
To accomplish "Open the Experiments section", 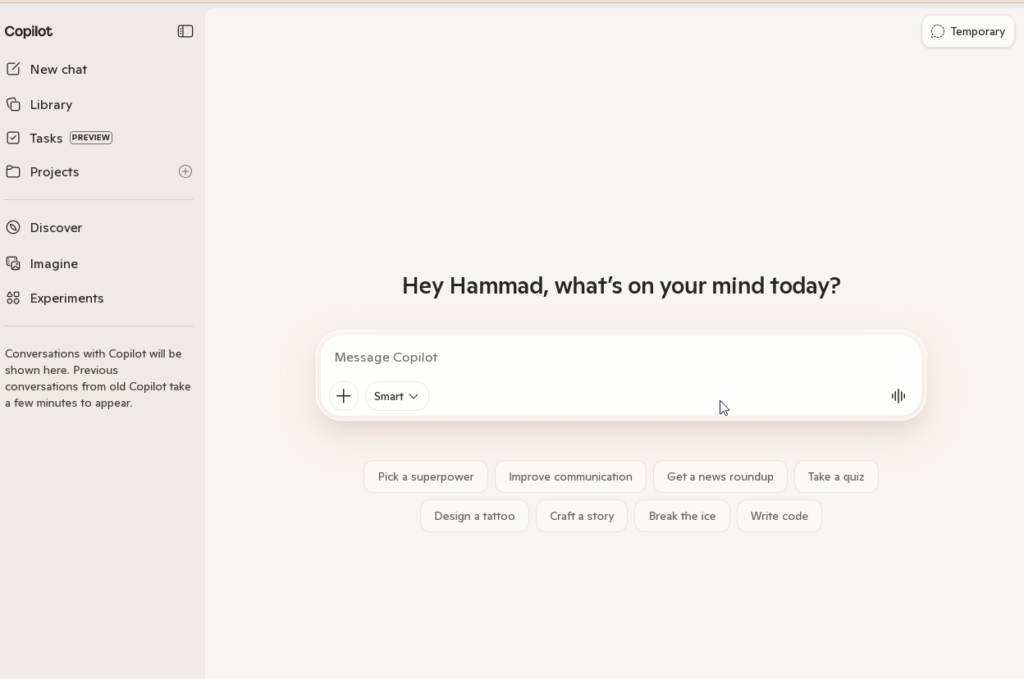I will pyautogui.click(x=67, y=298).
